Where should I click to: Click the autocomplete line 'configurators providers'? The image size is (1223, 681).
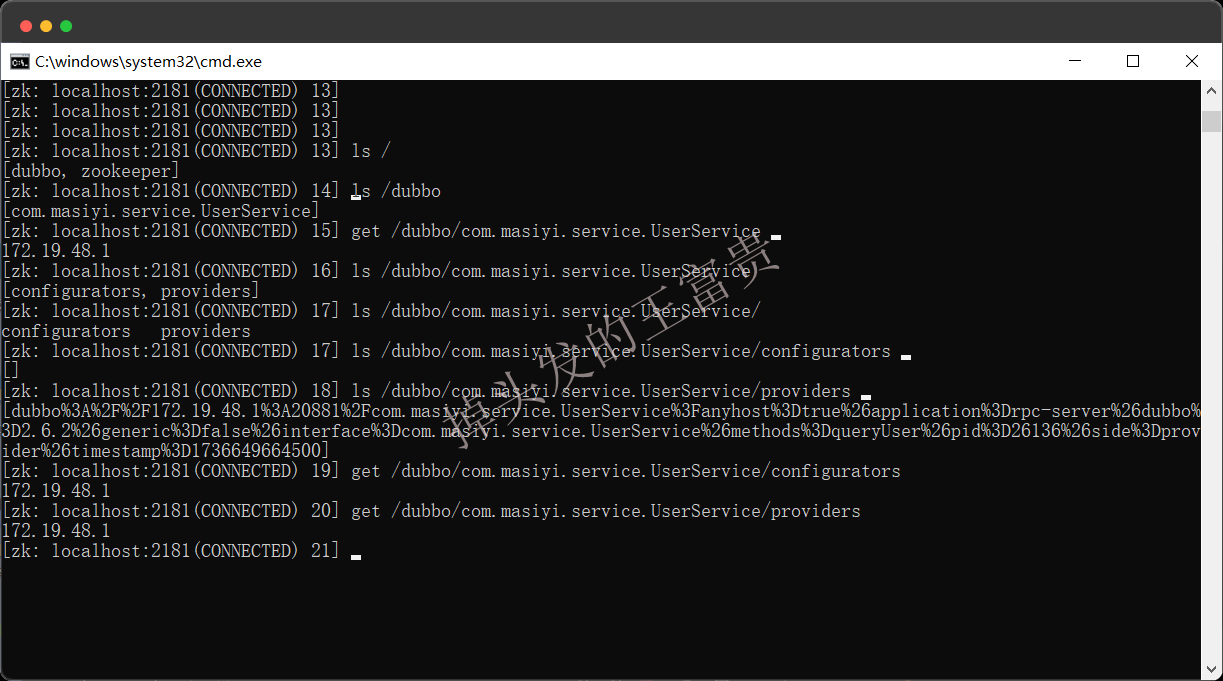click(126, 331)
